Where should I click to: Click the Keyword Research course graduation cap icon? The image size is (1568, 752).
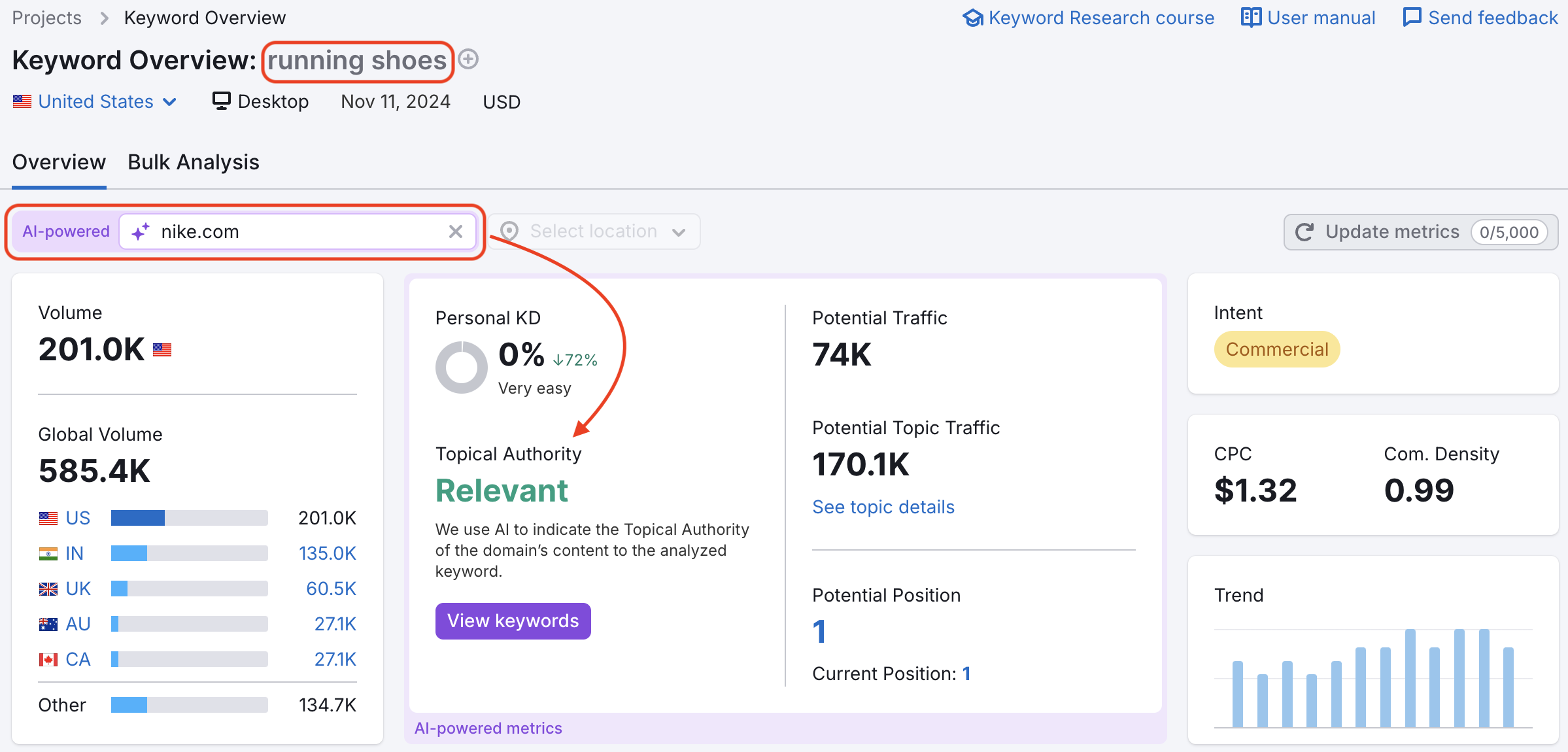972,18
